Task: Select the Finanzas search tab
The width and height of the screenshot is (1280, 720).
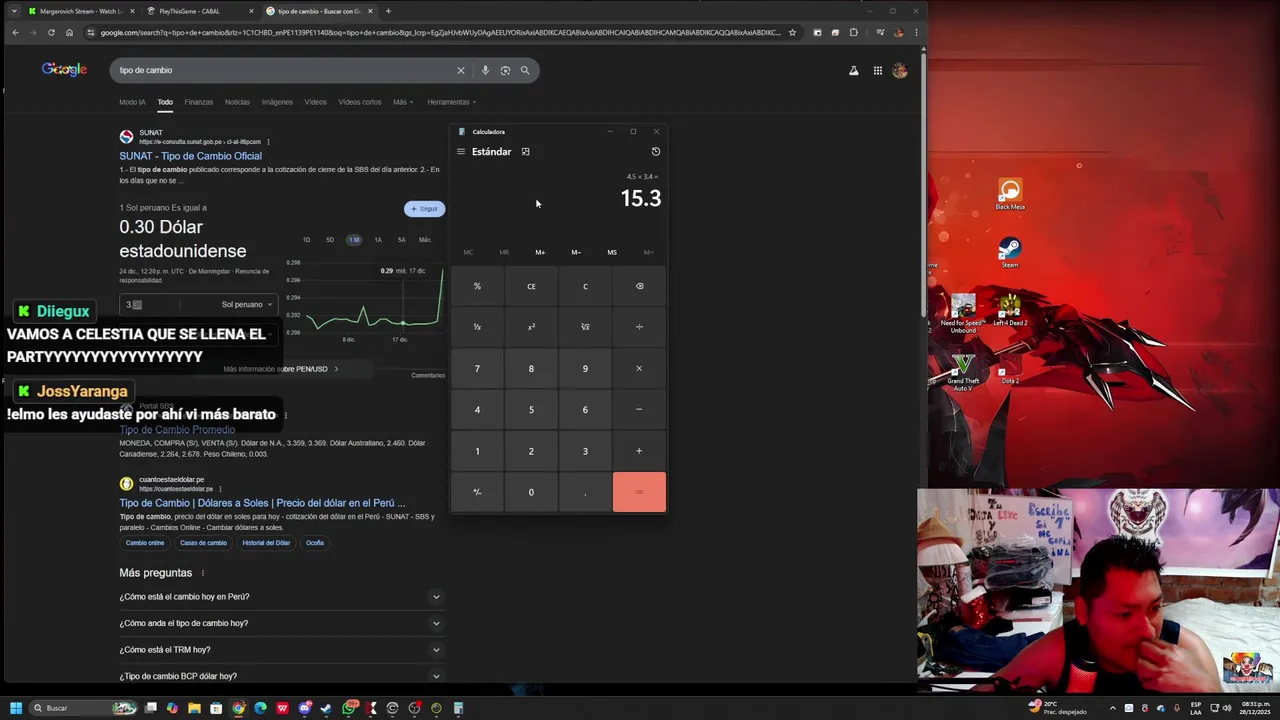Action: point(198,102)
